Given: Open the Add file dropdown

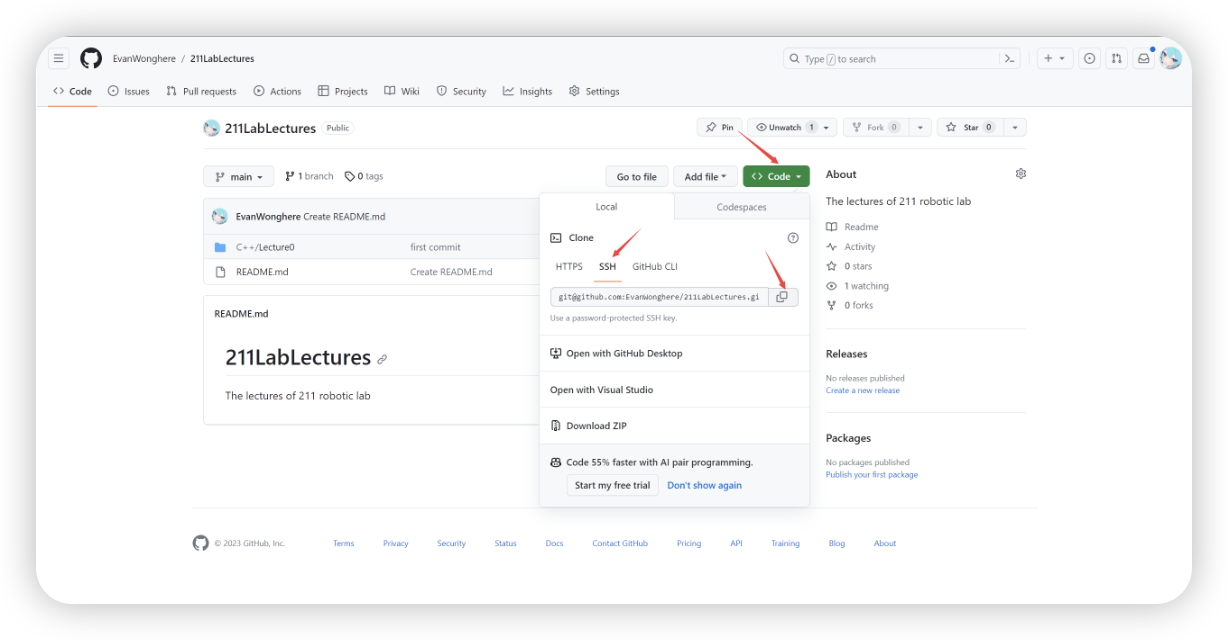Looking at the screenshot, I should (706, 177).
